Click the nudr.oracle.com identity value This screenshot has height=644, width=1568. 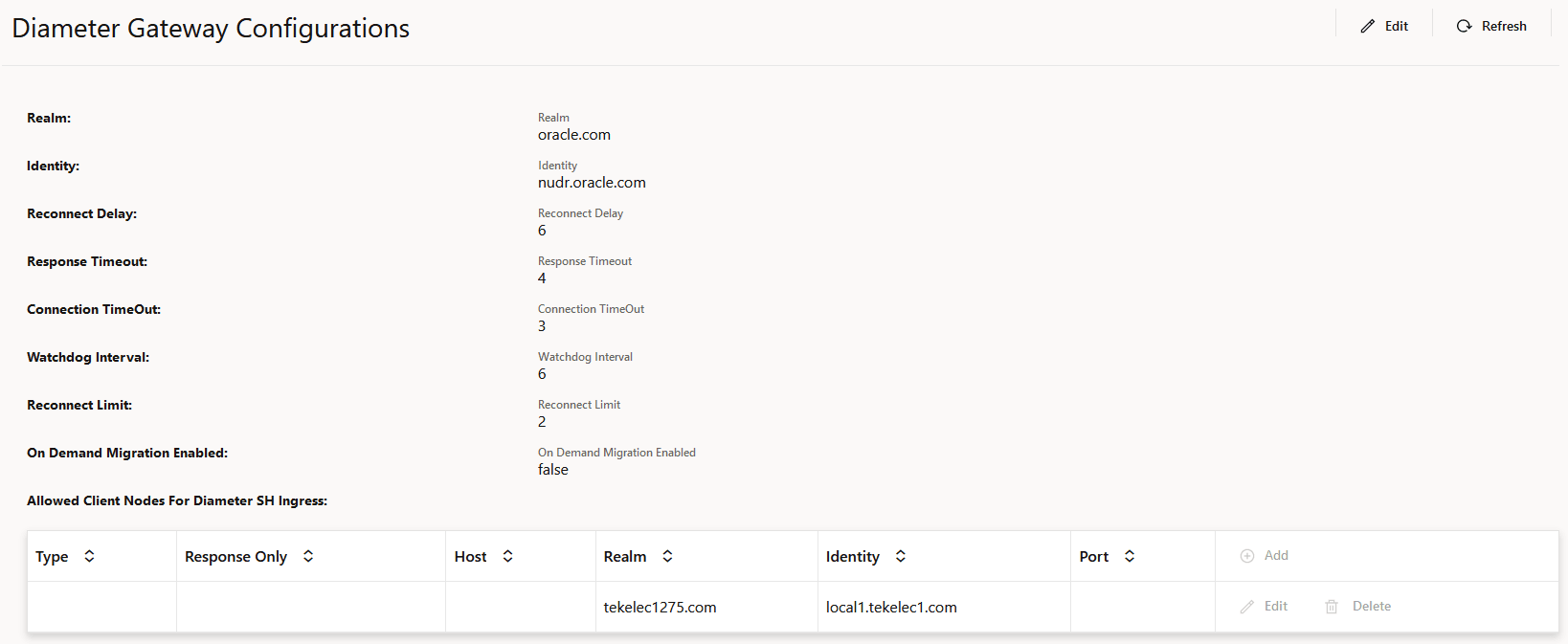pyautogui.click(x=592, y=183)
